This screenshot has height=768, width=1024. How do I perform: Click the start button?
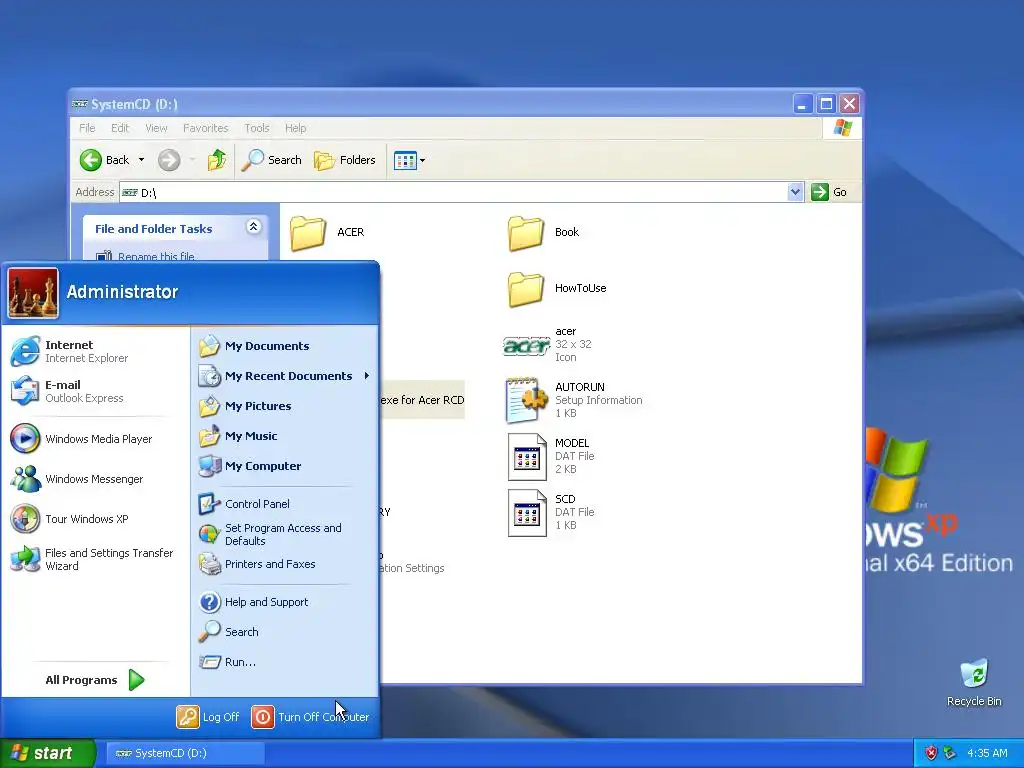[47, 754]
